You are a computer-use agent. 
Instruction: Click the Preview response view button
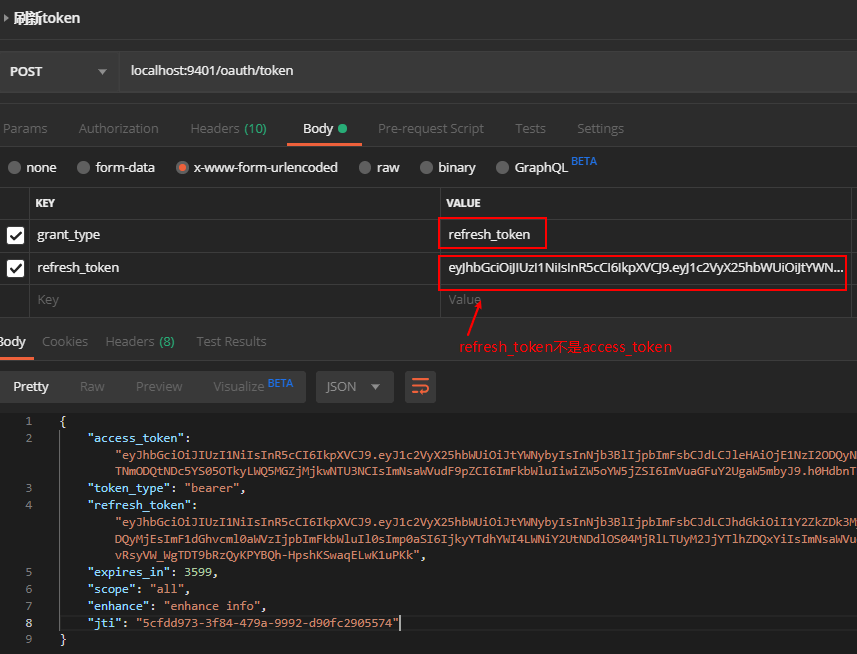pyautogui.click(x=159, y=387)
